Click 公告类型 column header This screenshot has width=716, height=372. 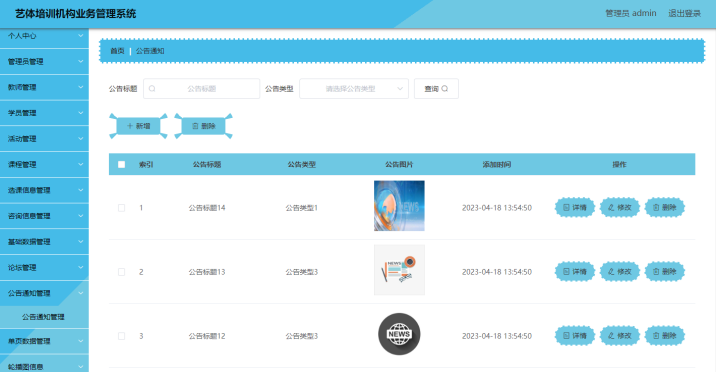tap(301, 164)
